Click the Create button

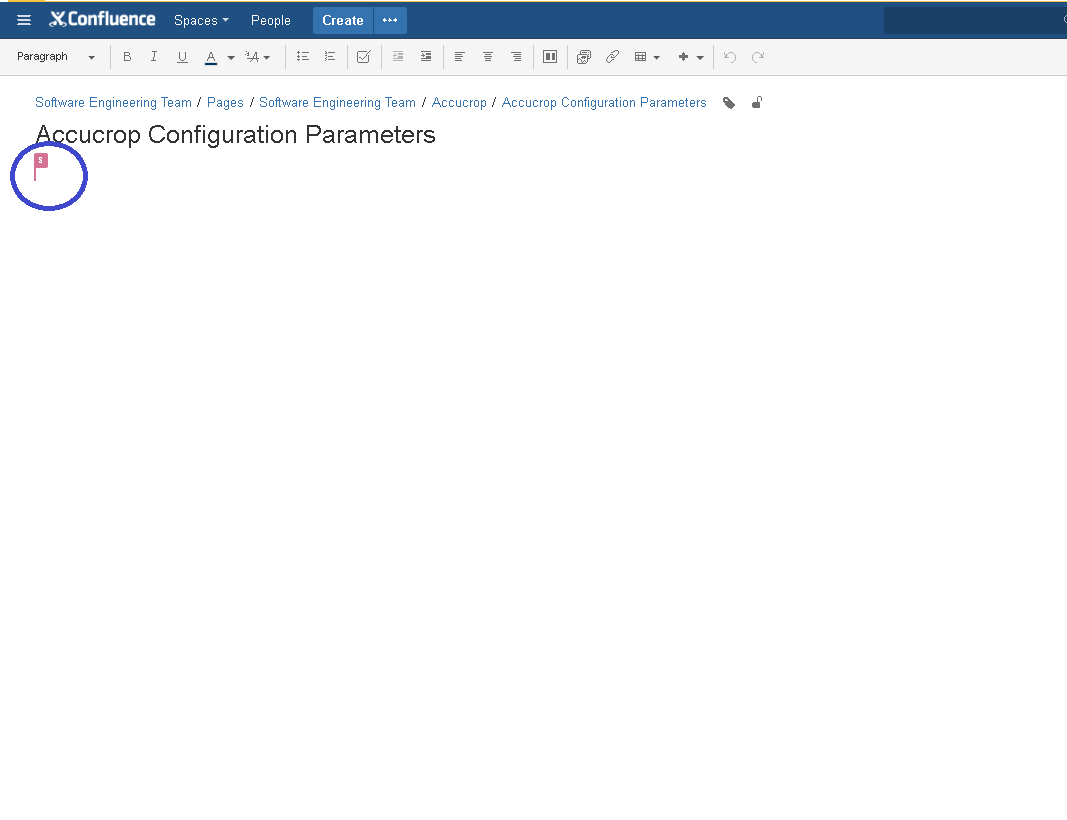[x=342, y=20]
